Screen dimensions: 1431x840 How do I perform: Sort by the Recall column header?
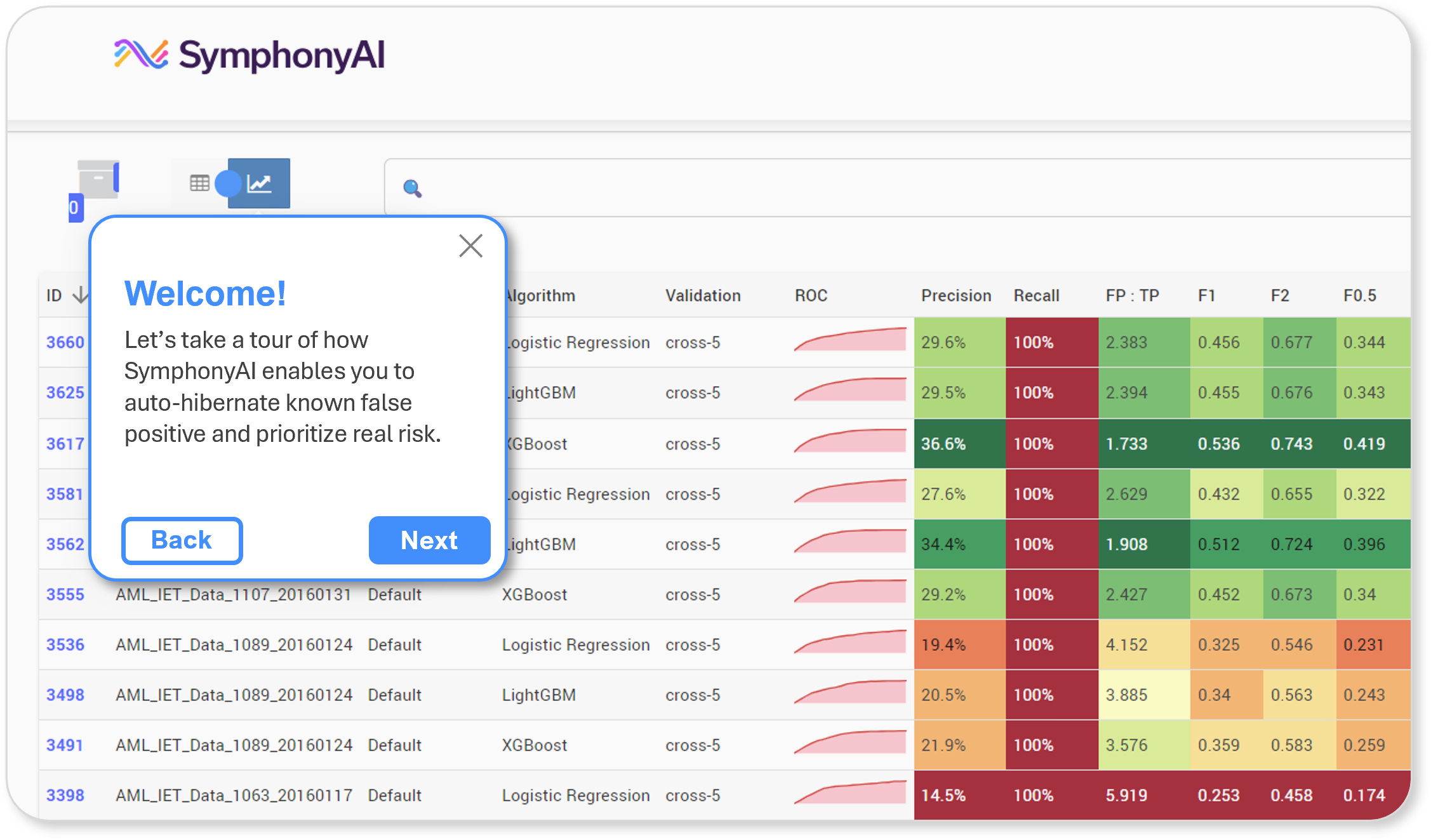(1036, 295)
